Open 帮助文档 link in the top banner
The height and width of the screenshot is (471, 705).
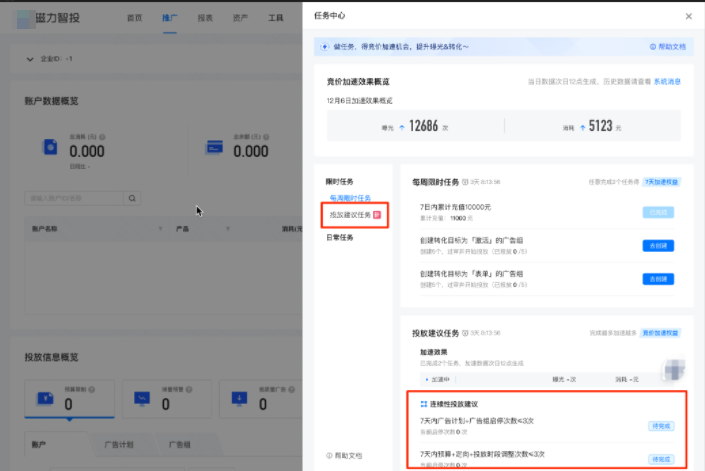point(672,47)
